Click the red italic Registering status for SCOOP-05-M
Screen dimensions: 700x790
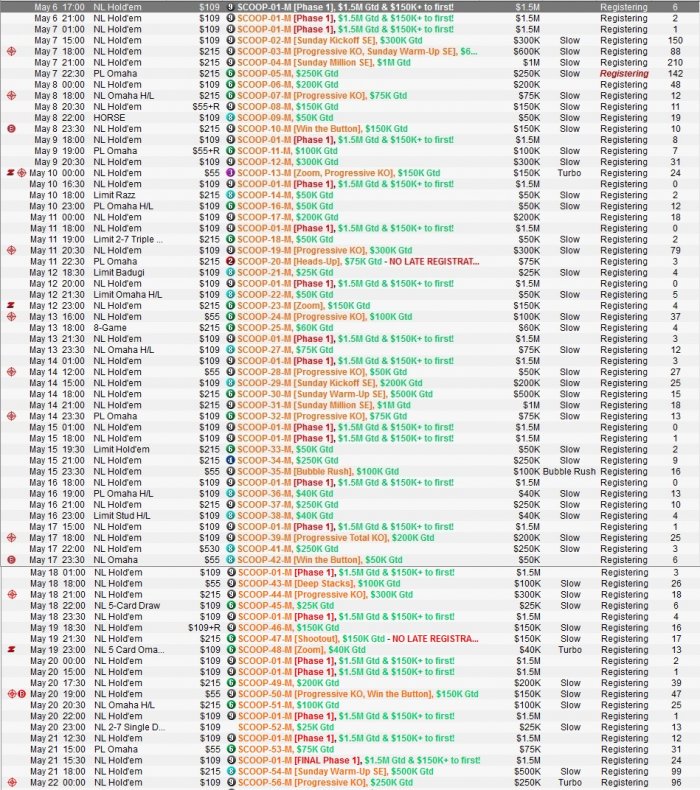(x=624, y=74)
